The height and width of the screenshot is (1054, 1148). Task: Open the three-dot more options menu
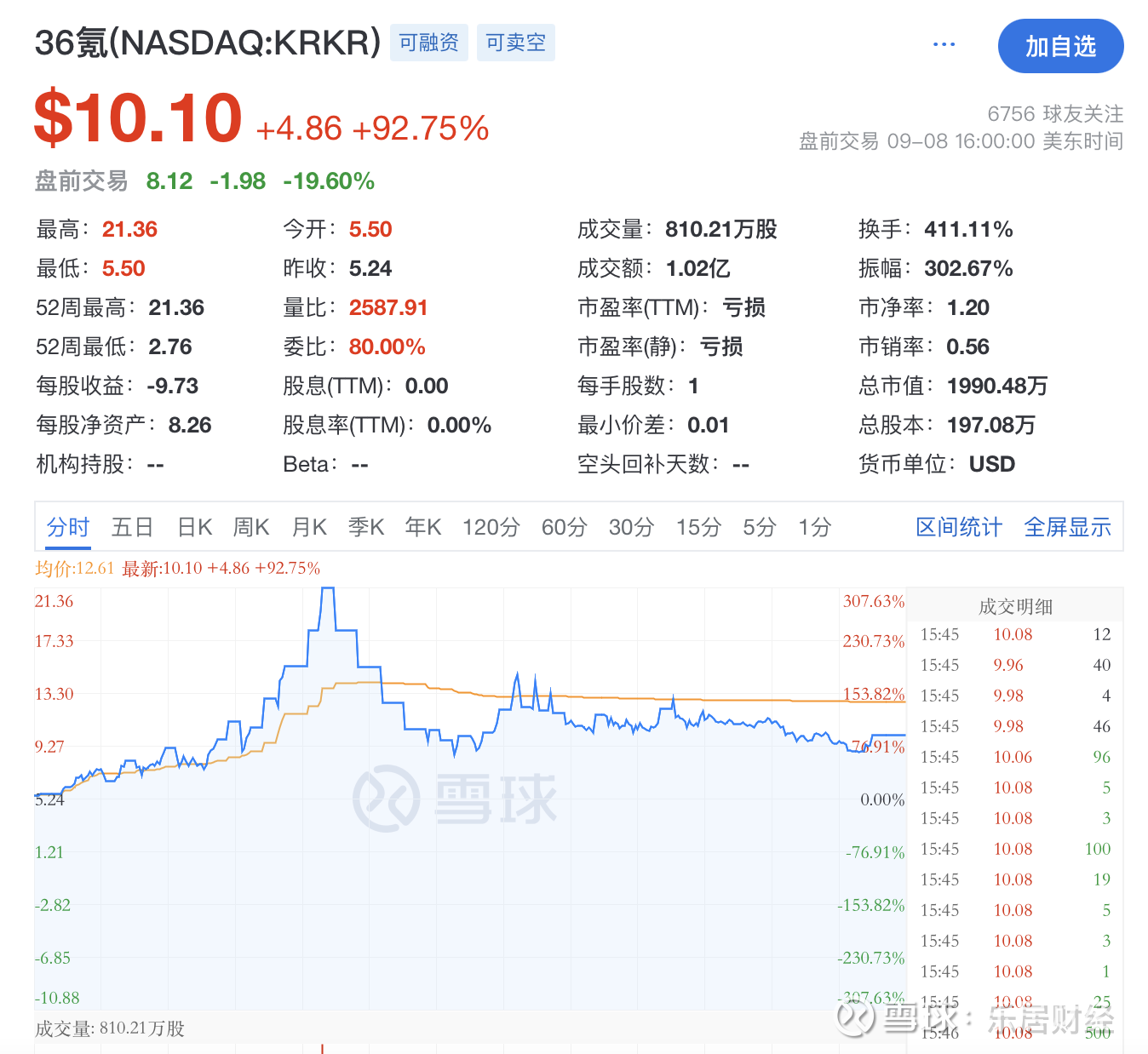point(944,43)
